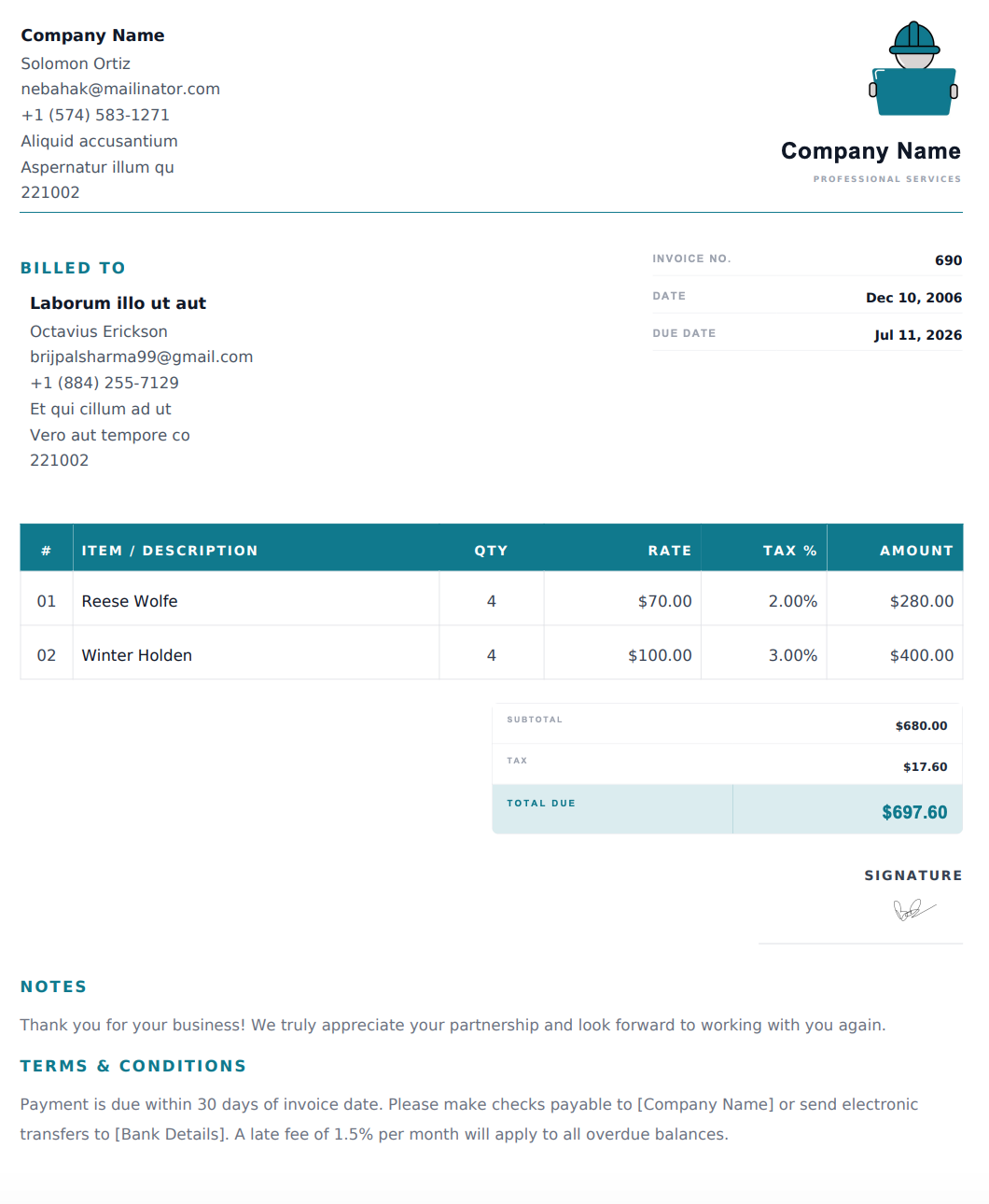This screenshot has height=1204, width=989.
Task: Click the invoice date Dec 10, 2006
Action: click(913, 298)
